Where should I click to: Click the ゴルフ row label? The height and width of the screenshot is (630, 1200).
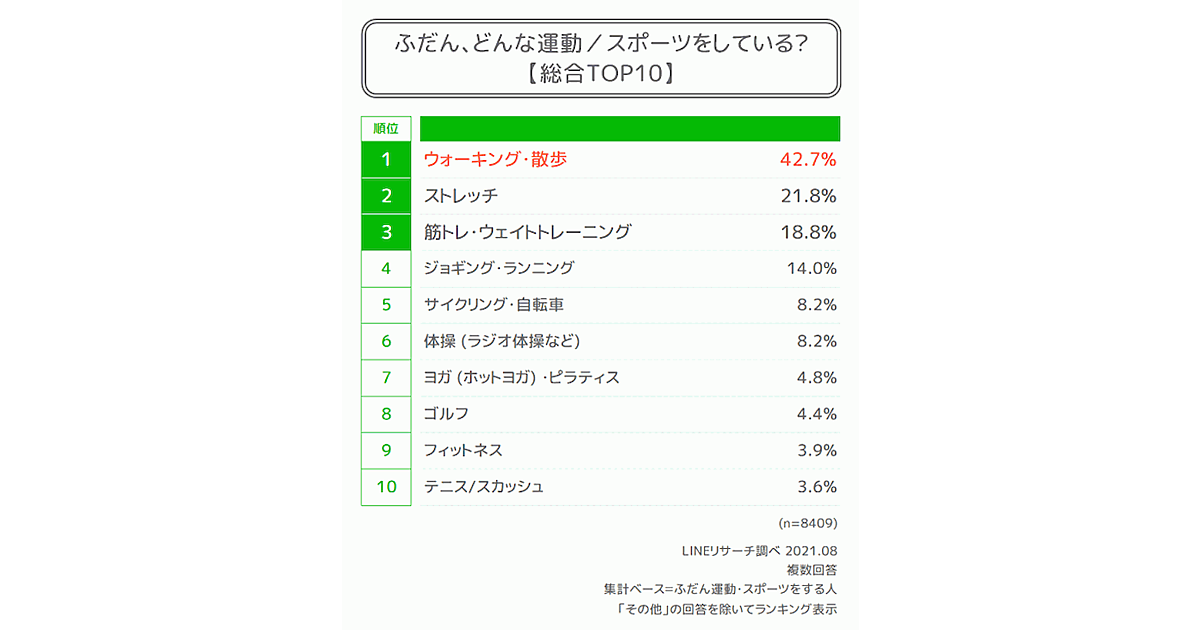446,414
